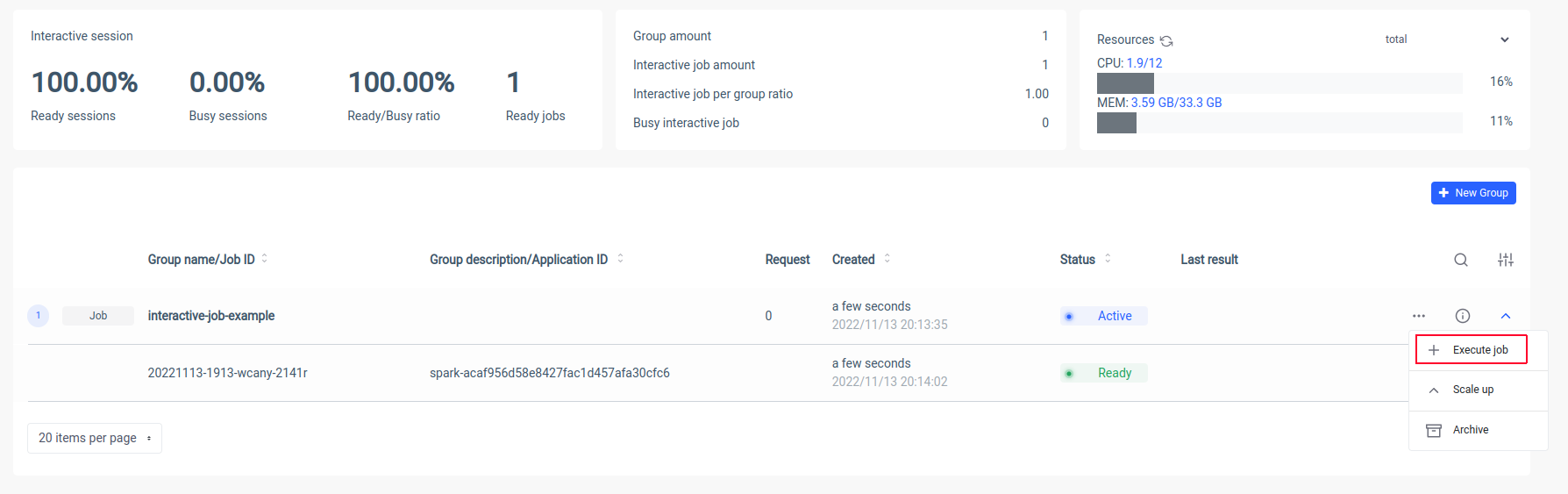
Task: Create a New Group
Action: click(1473, 193)
